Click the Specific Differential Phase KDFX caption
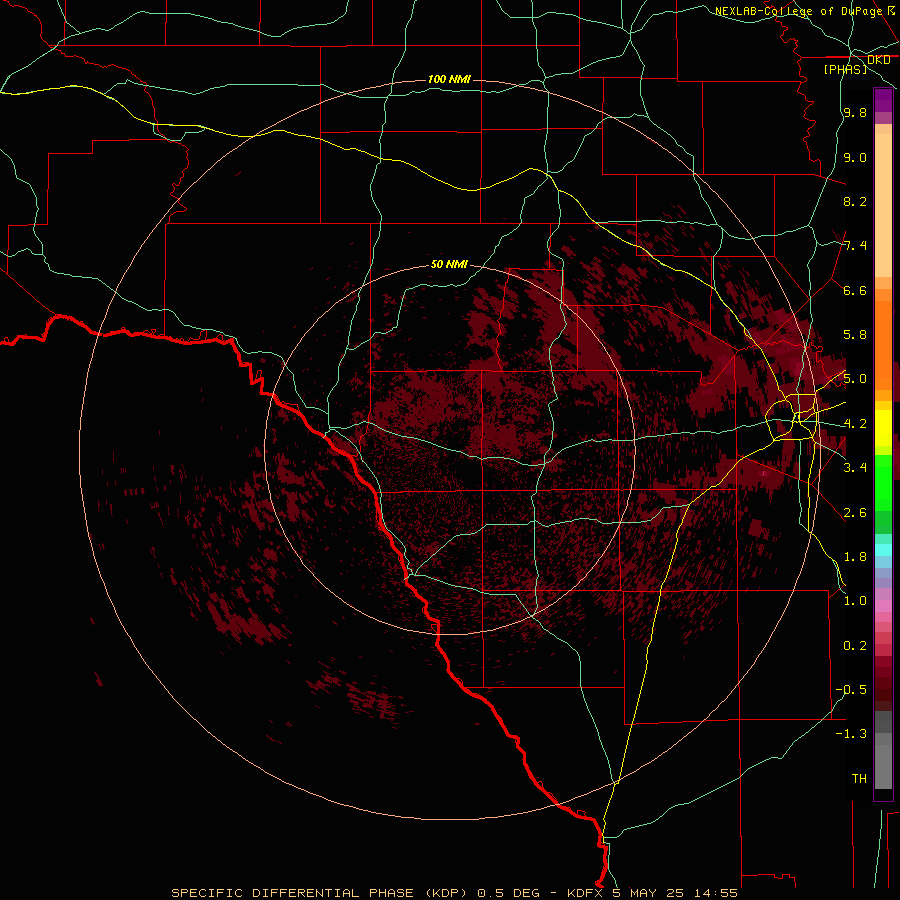The height and width of the screenshot is (900, 900). (x=454, y=893)
